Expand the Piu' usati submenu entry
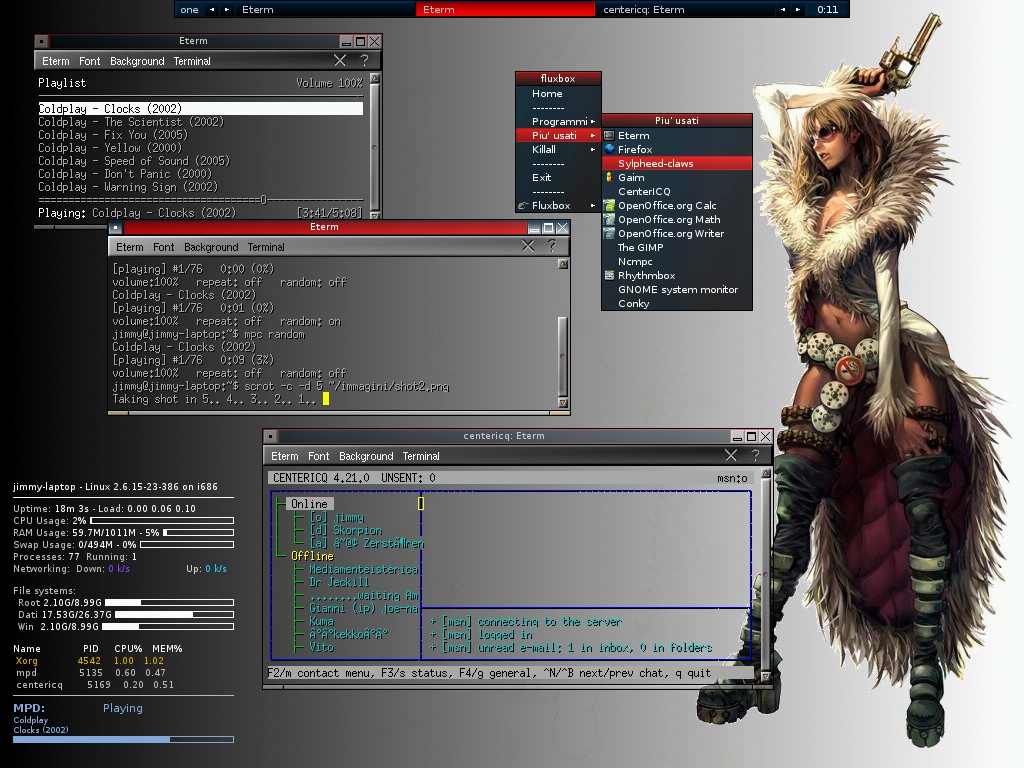 558,135
